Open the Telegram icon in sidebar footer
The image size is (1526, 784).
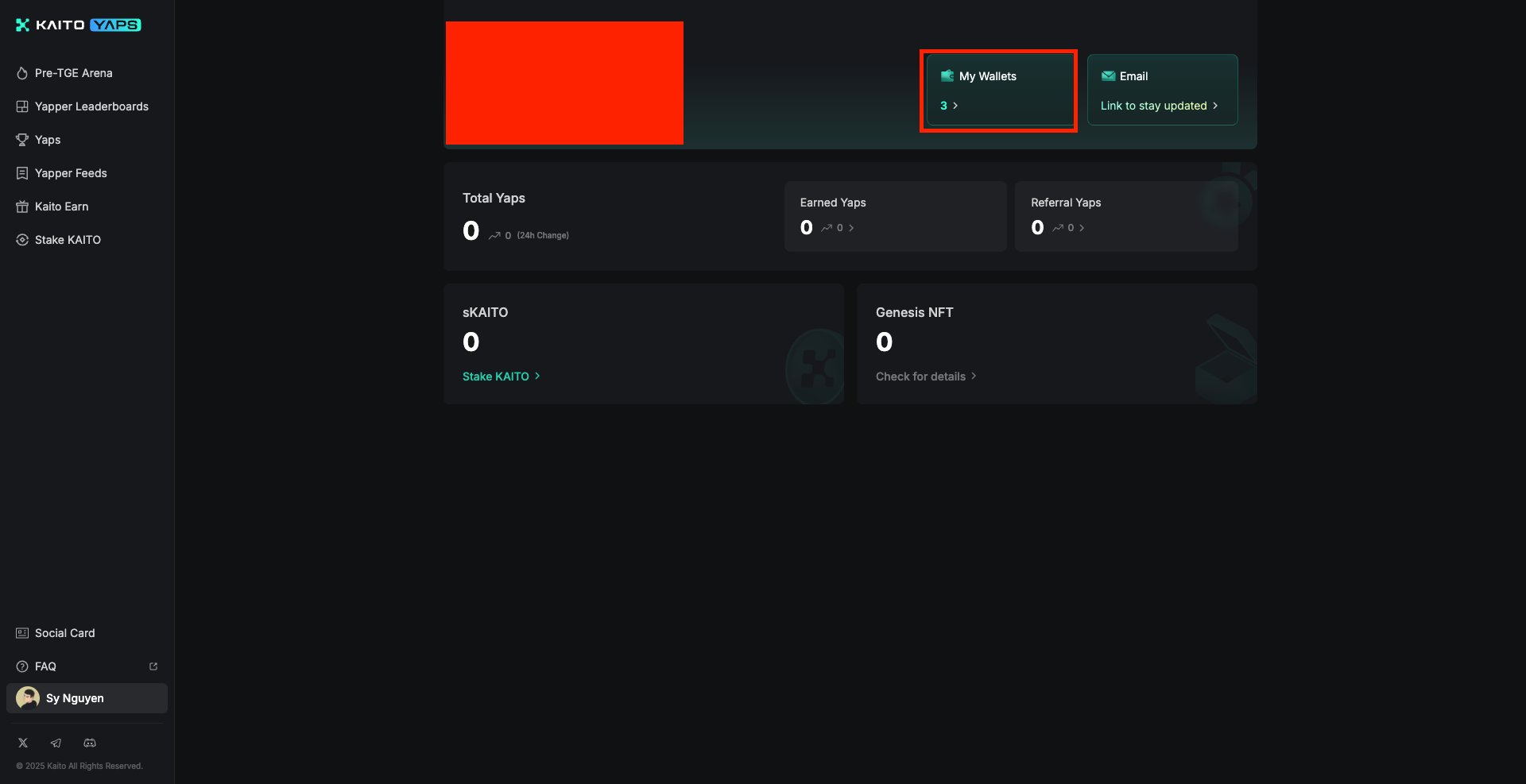(x=56, y=743)
